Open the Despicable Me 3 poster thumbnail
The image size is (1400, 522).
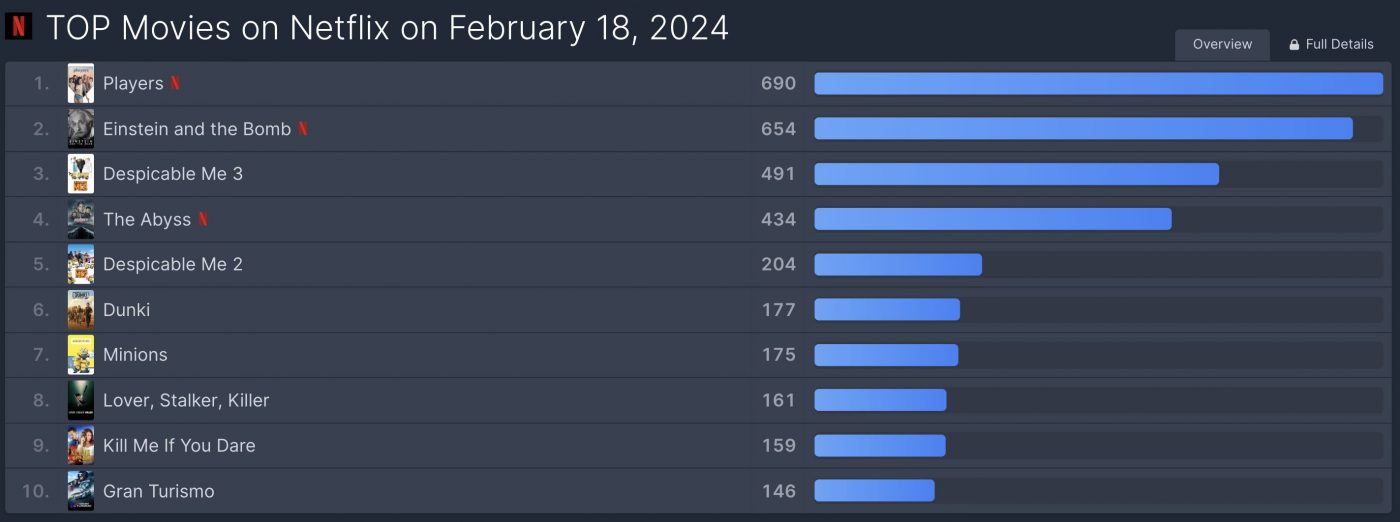[81, 174]
